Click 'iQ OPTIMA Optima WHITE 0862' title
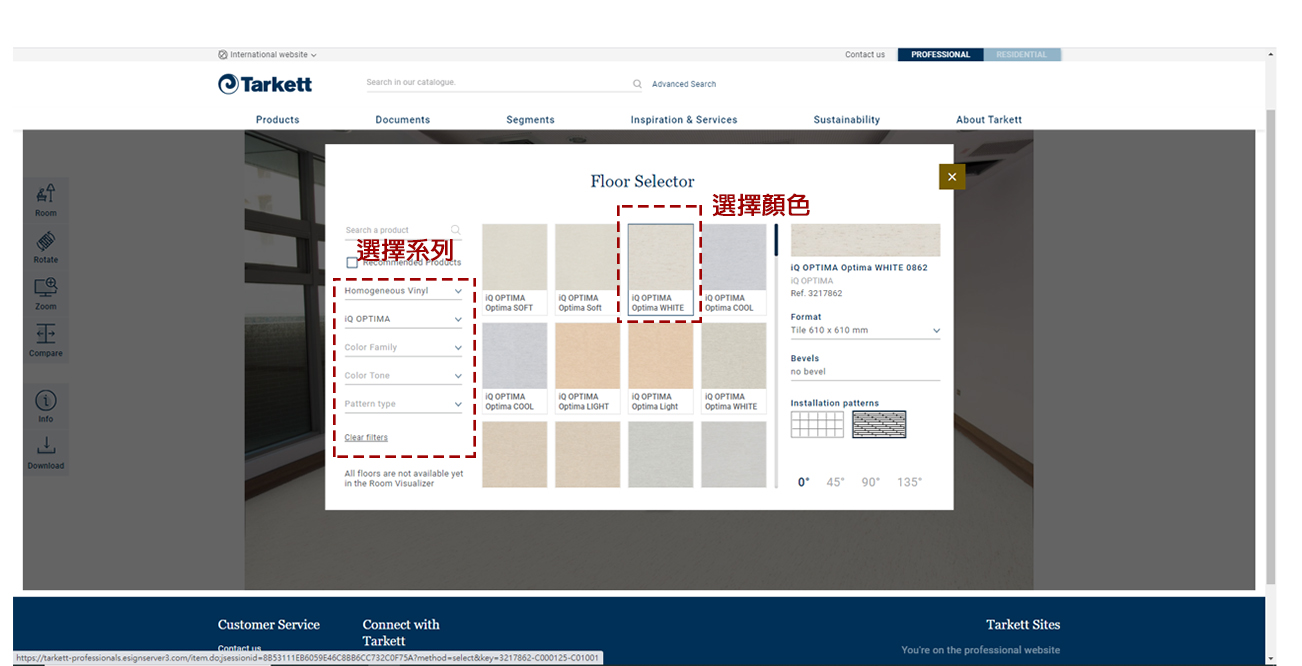This screenshot has height=666, width=1302. (x=859, y=268)
